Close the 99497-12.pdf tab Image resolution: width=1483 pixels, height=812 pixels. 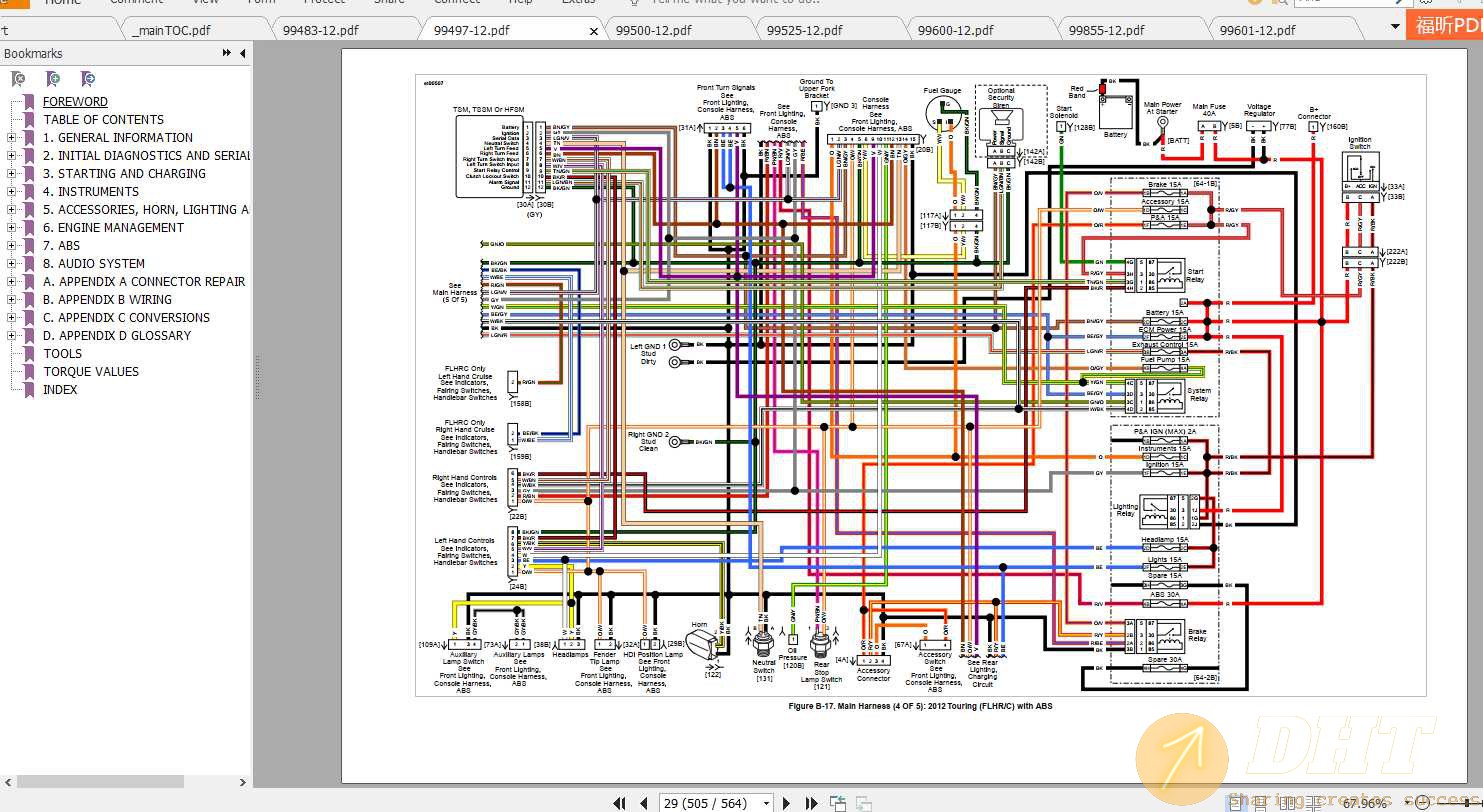tap(594, 31)
